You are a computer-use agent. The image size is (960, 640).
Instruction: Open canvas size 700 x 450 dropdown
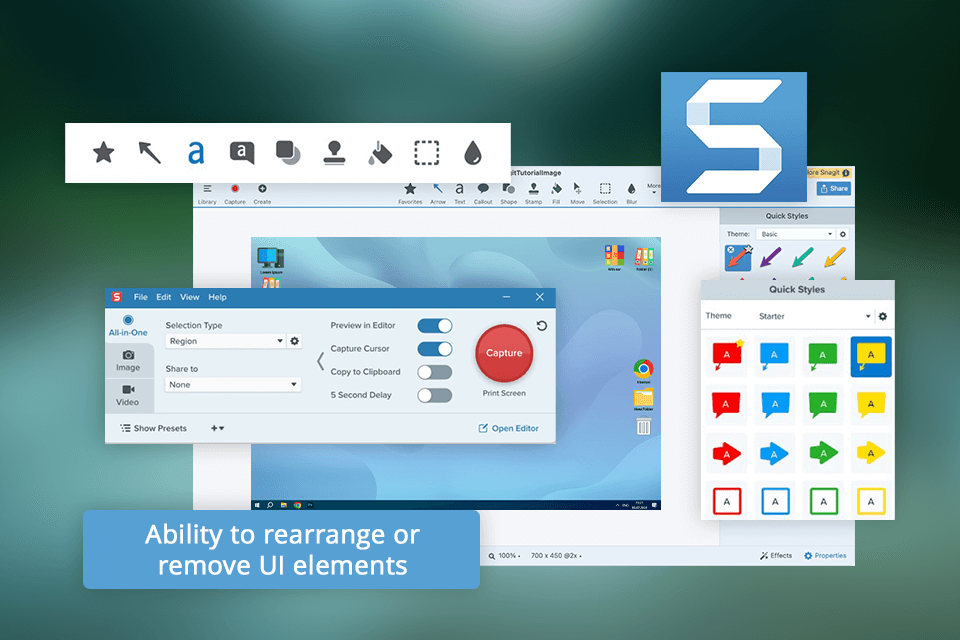[556, 556]
